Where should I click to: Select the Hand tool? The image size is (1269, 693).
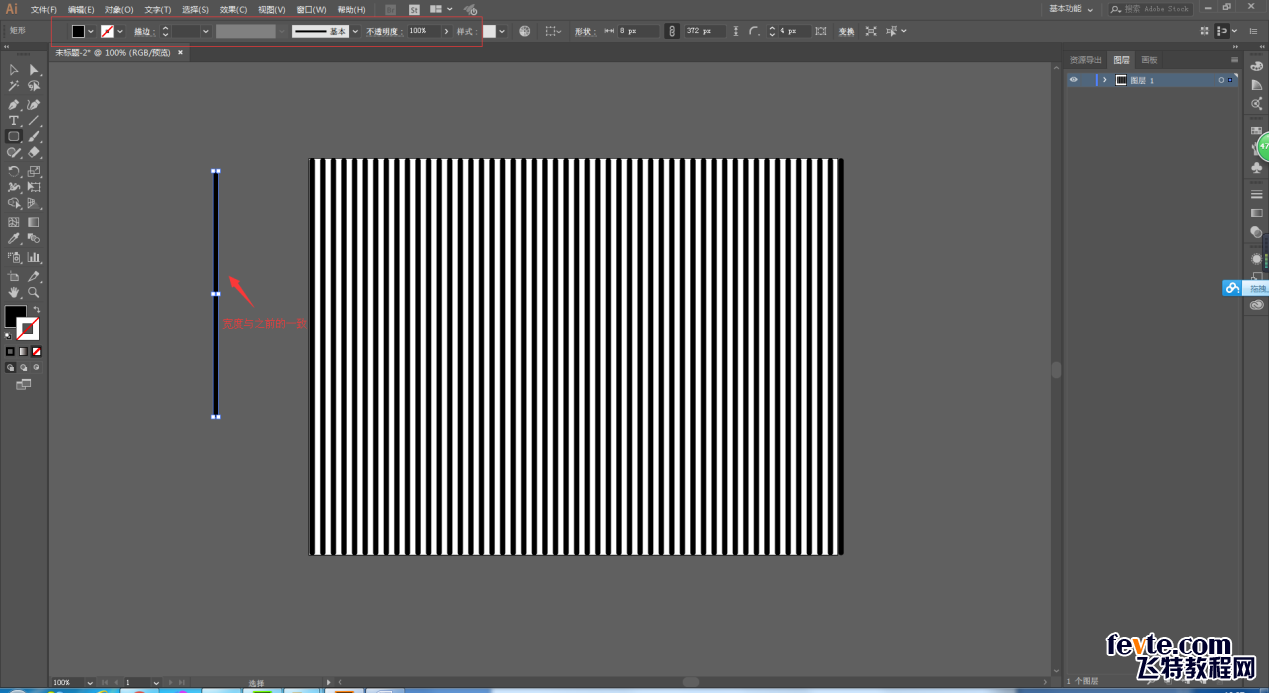pos(14,292)
